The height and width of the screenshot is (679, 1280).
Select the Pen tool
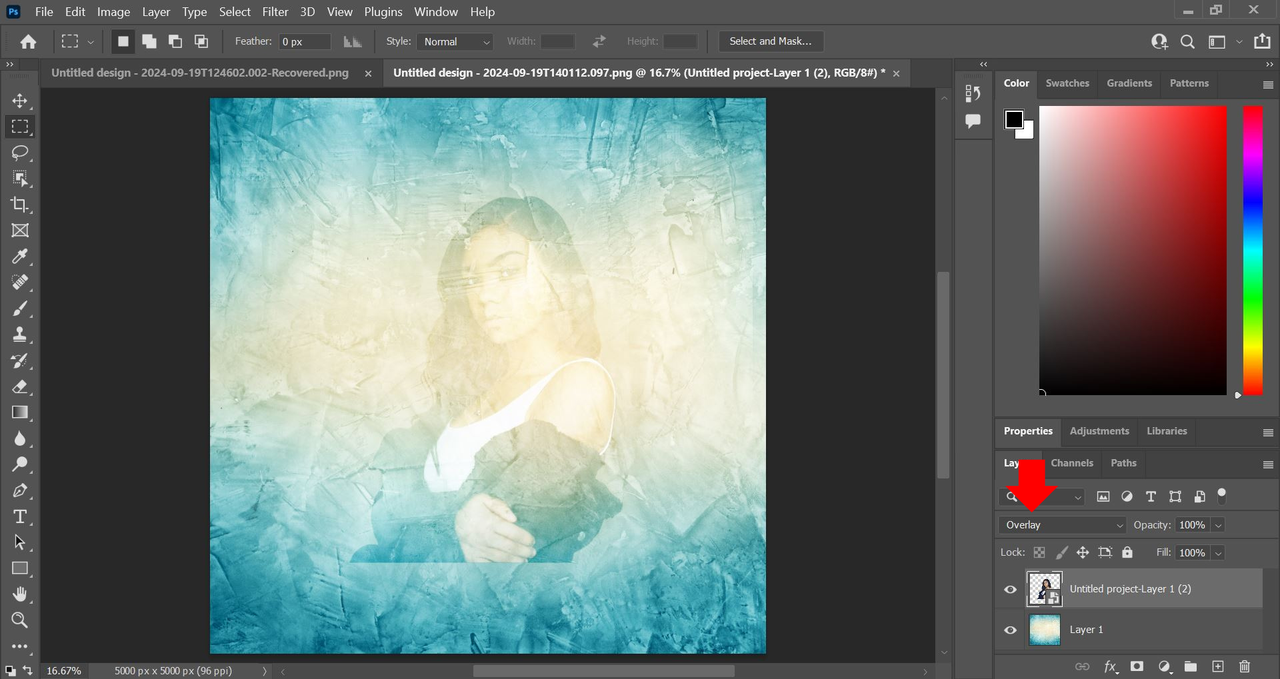(19, 491)
